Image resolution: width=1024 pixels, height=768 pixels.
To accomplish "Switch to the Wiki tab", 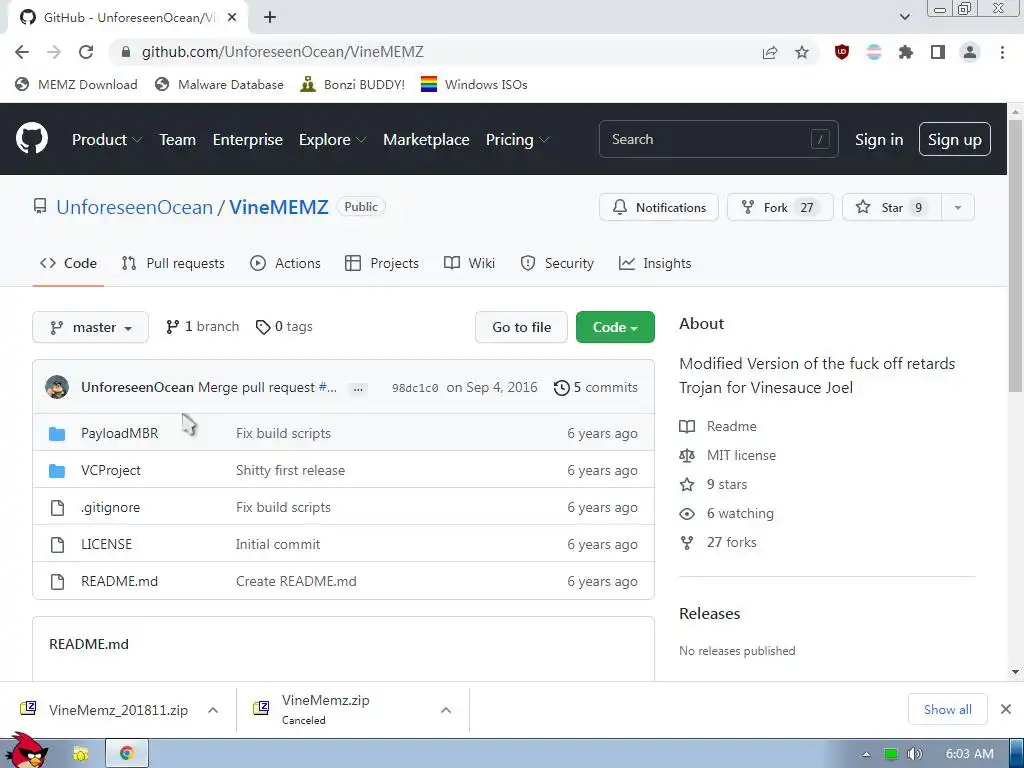I will [x=470, y=263].
